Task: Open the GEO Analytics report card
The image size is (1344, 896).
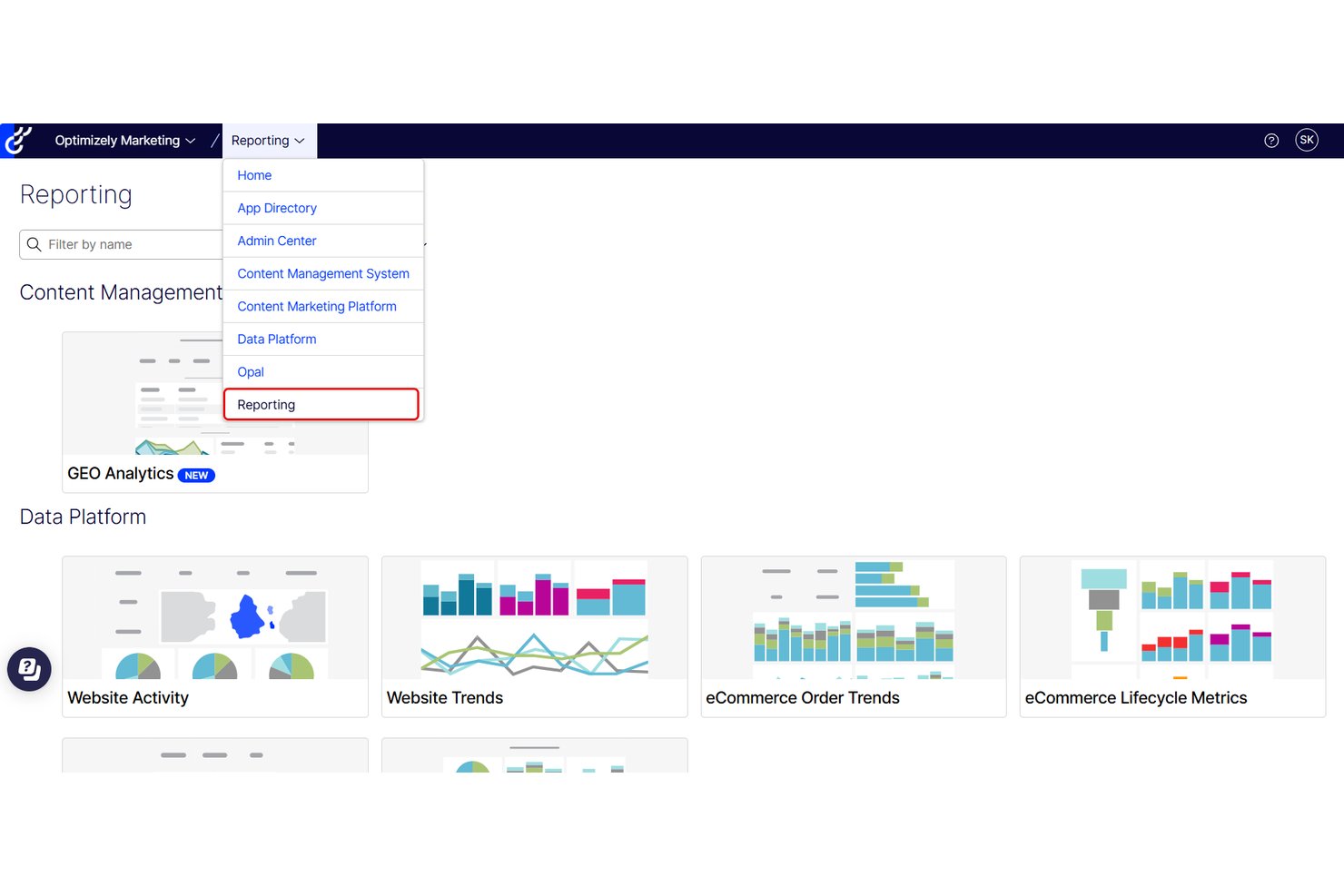Action: [x=215, y=412]
